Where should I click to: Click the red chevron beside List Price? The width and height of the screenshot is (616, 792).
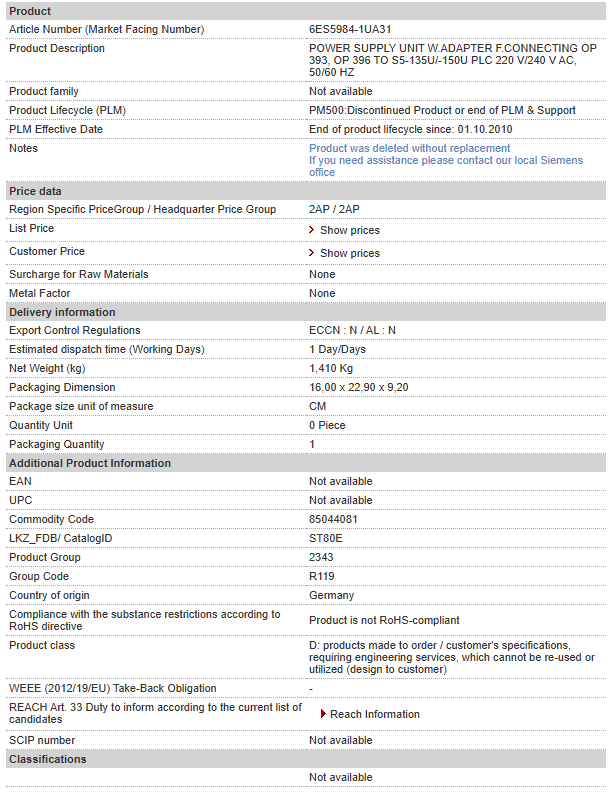pos(312,230)
